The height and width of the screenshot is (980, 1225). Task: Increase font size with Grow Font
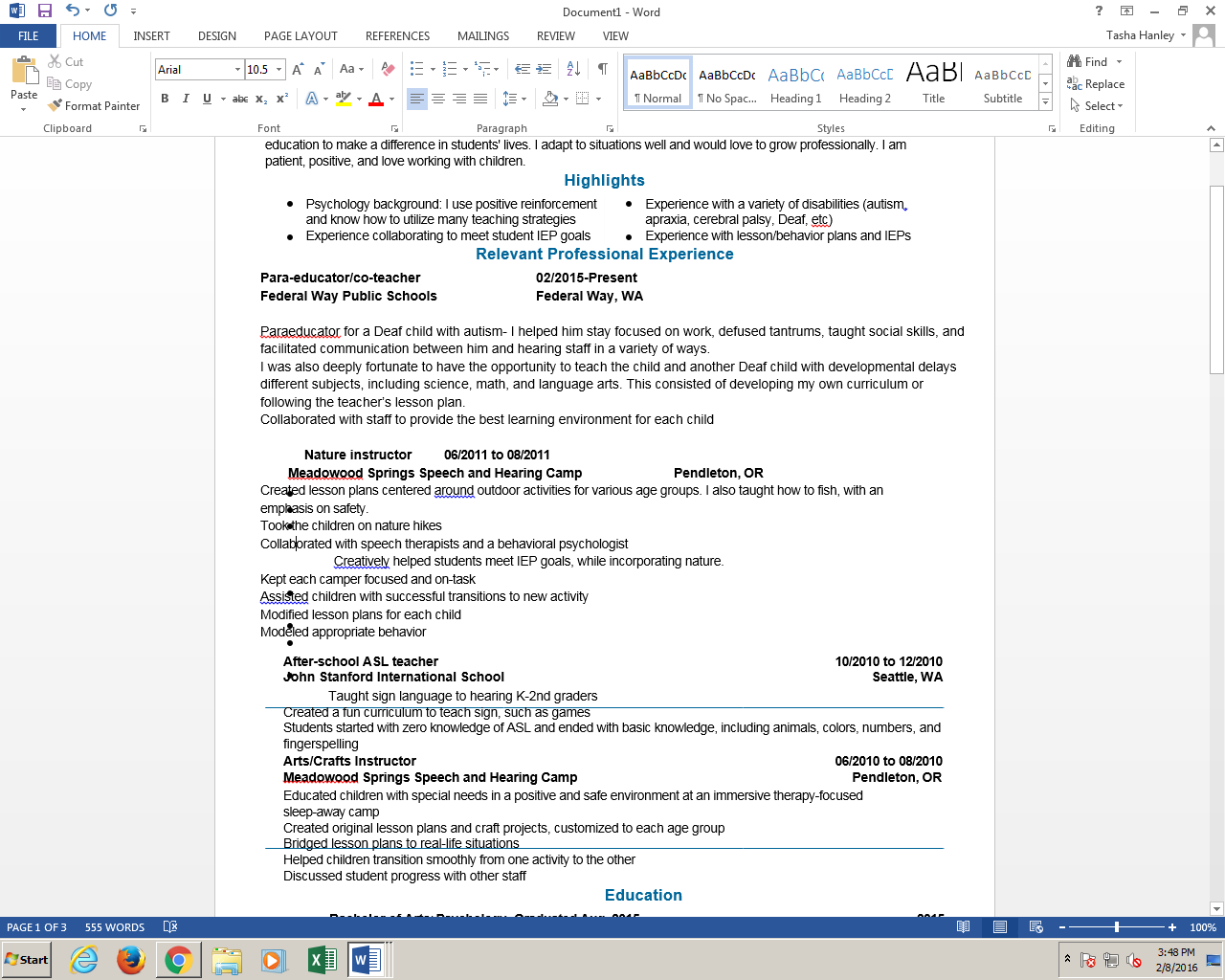pyautogui.click(x=298, y=69)
